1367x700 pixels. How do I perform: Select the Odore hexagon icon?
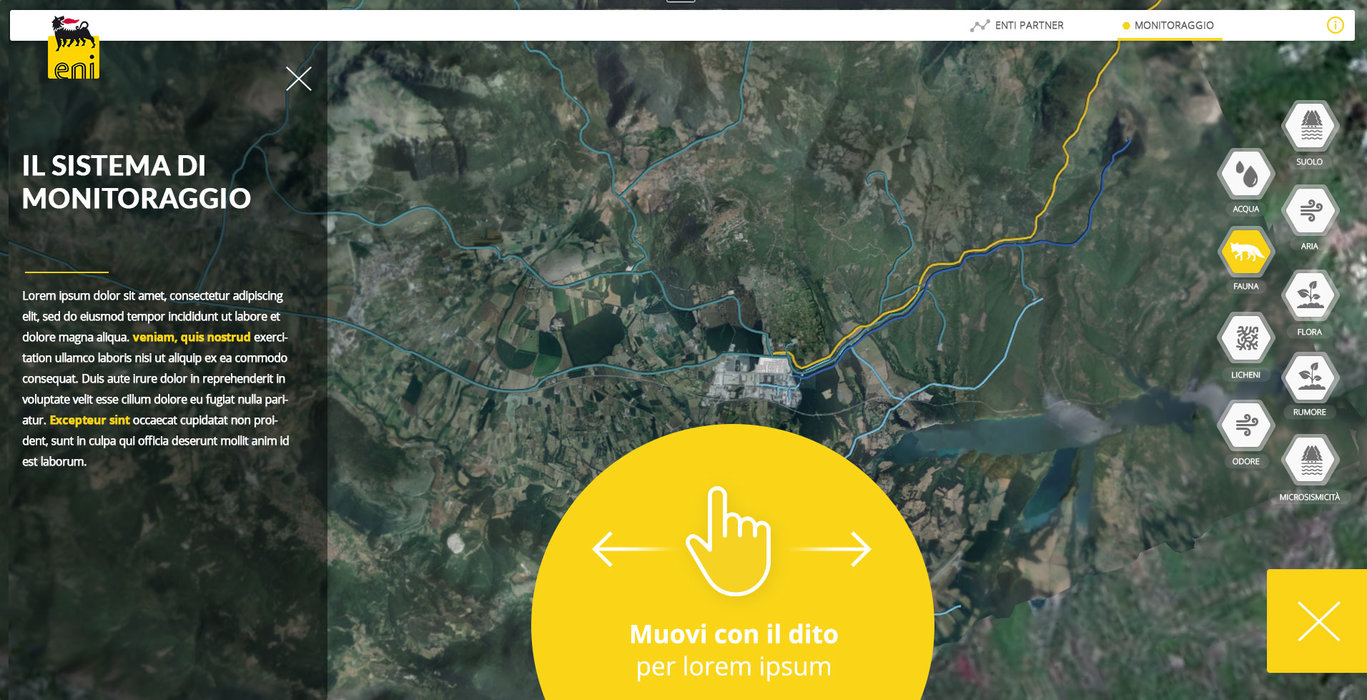(x=1245, y=427)
